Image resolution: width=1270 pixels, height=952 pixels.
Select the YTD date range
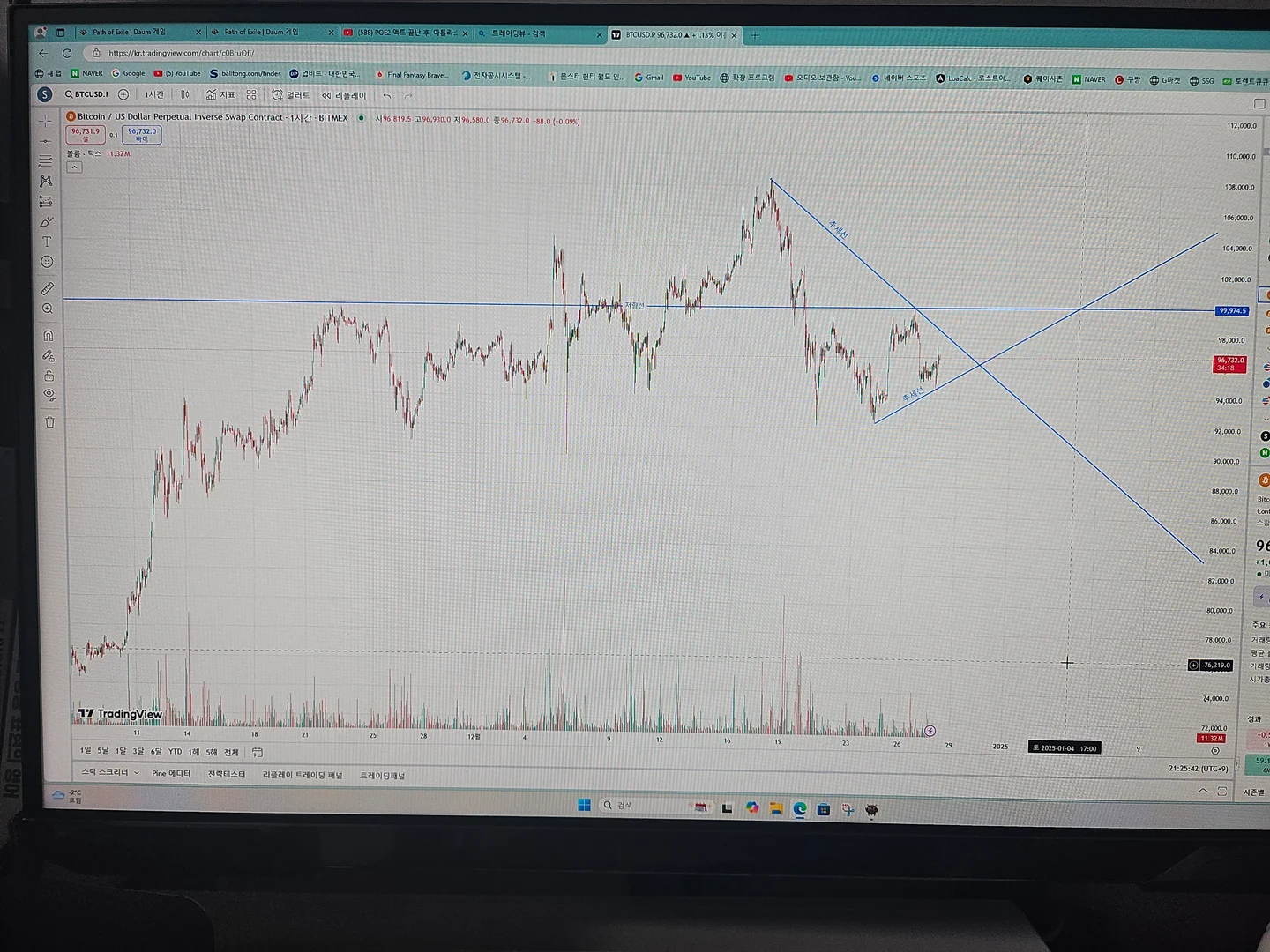click(x=176, y=752)
